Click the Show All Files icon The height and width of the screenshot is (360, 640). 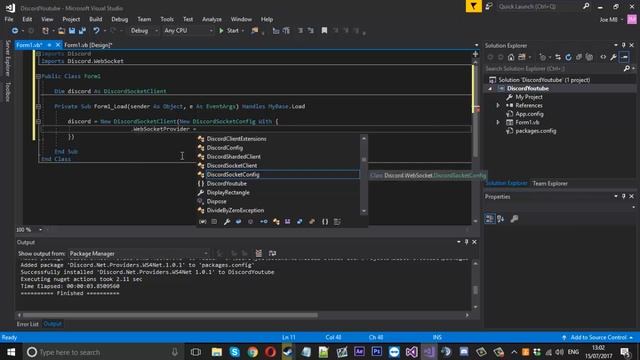coord(589,57)
